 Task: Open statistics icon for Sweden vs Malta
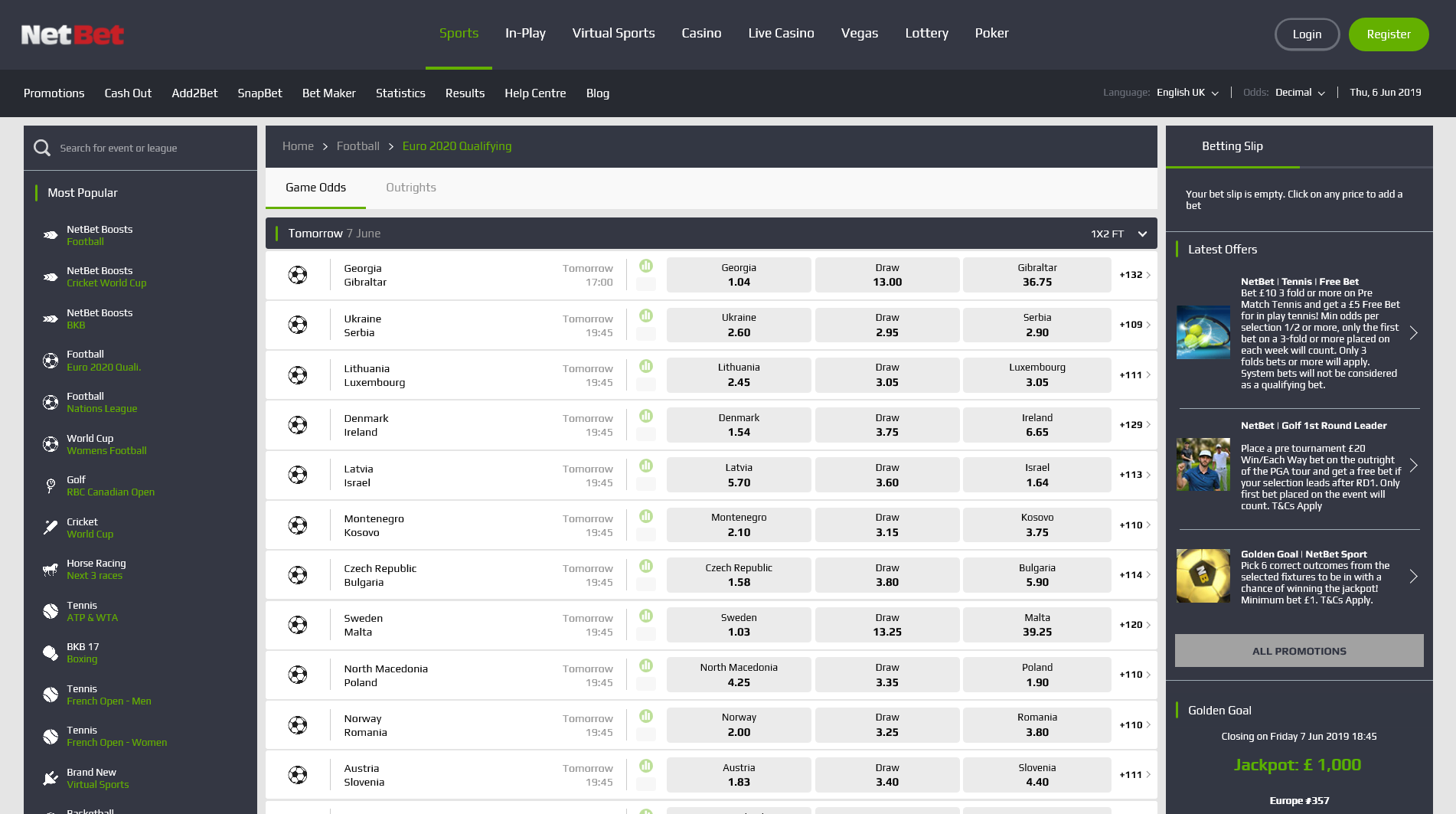point(646,616)
